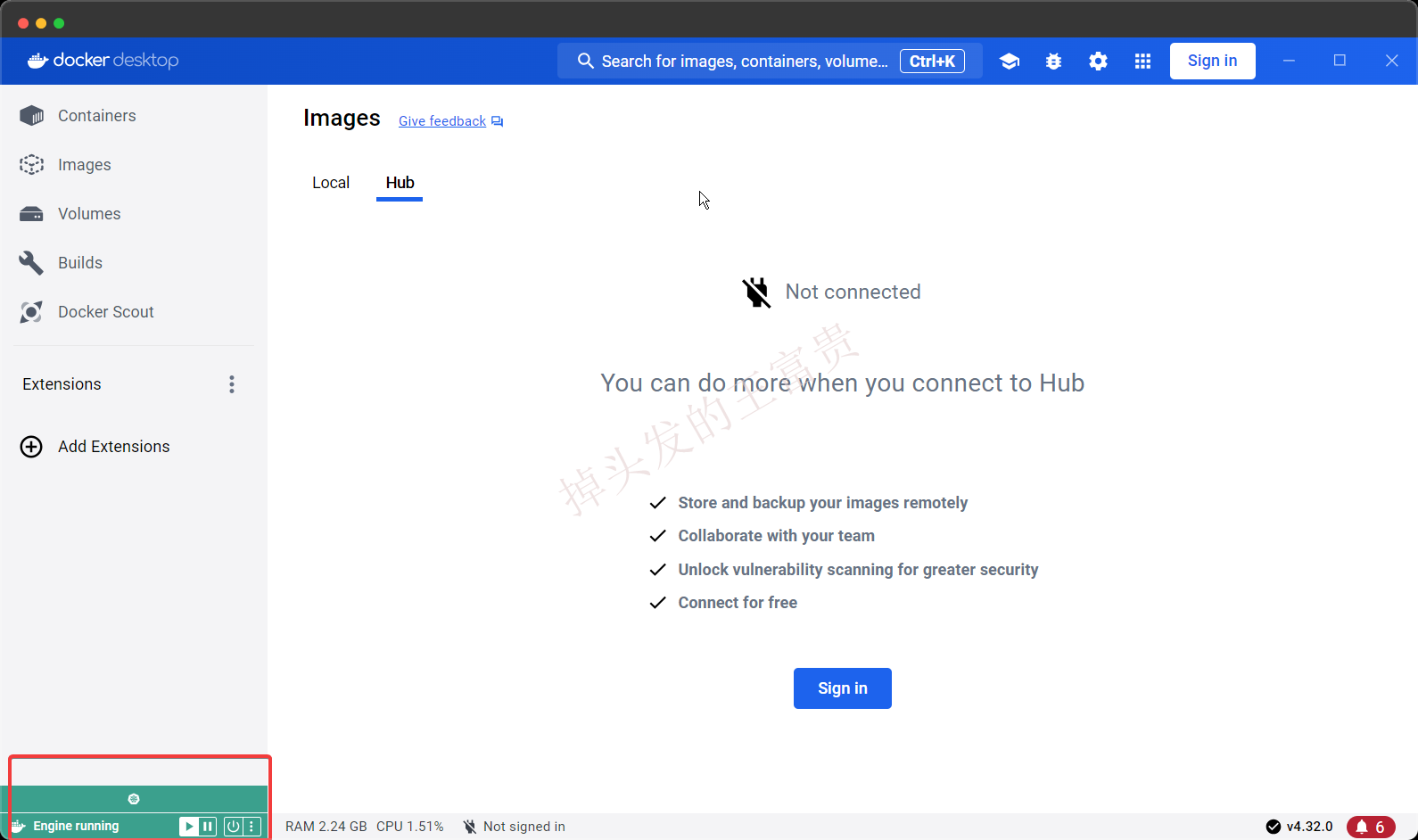Click the Images page heading
The height and width of the screenshot is (840, 1418).
342,118
